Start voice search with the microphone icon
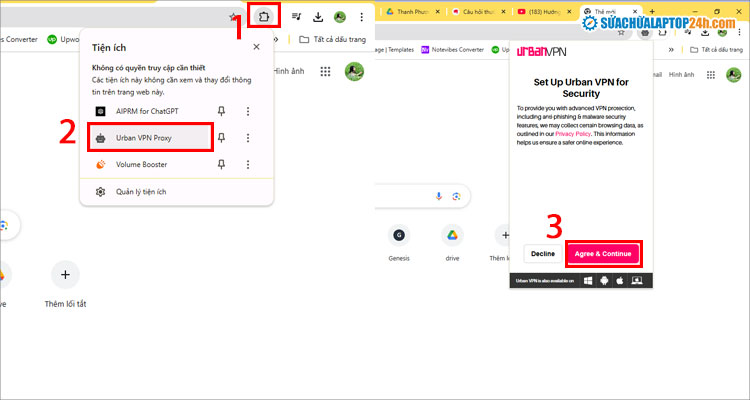Screen dimensions: 750x400 tap(435, 196)
